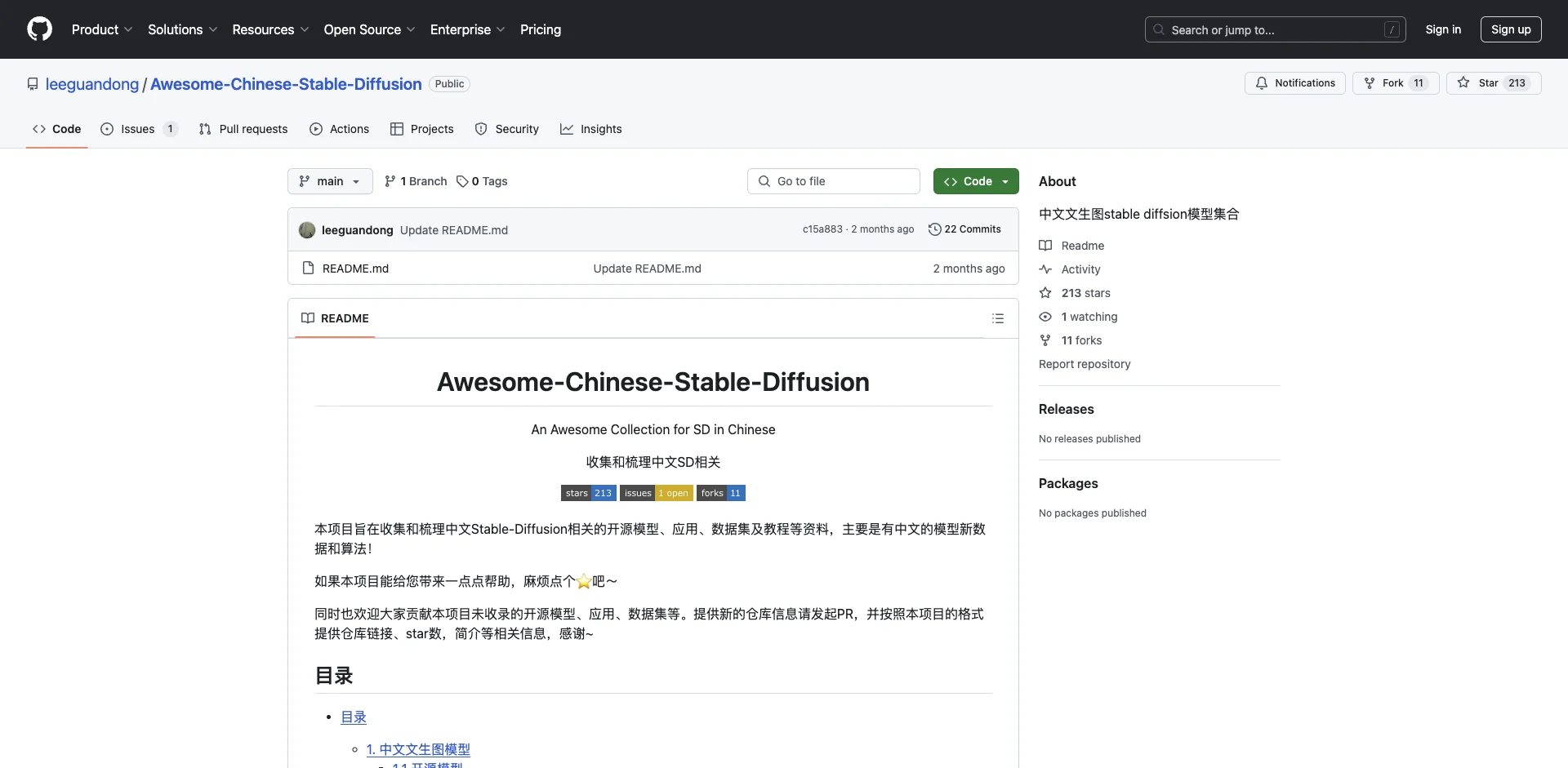Click the stars 213 badge
Viewport: 1568px width, 768px height.
(588, 493)
